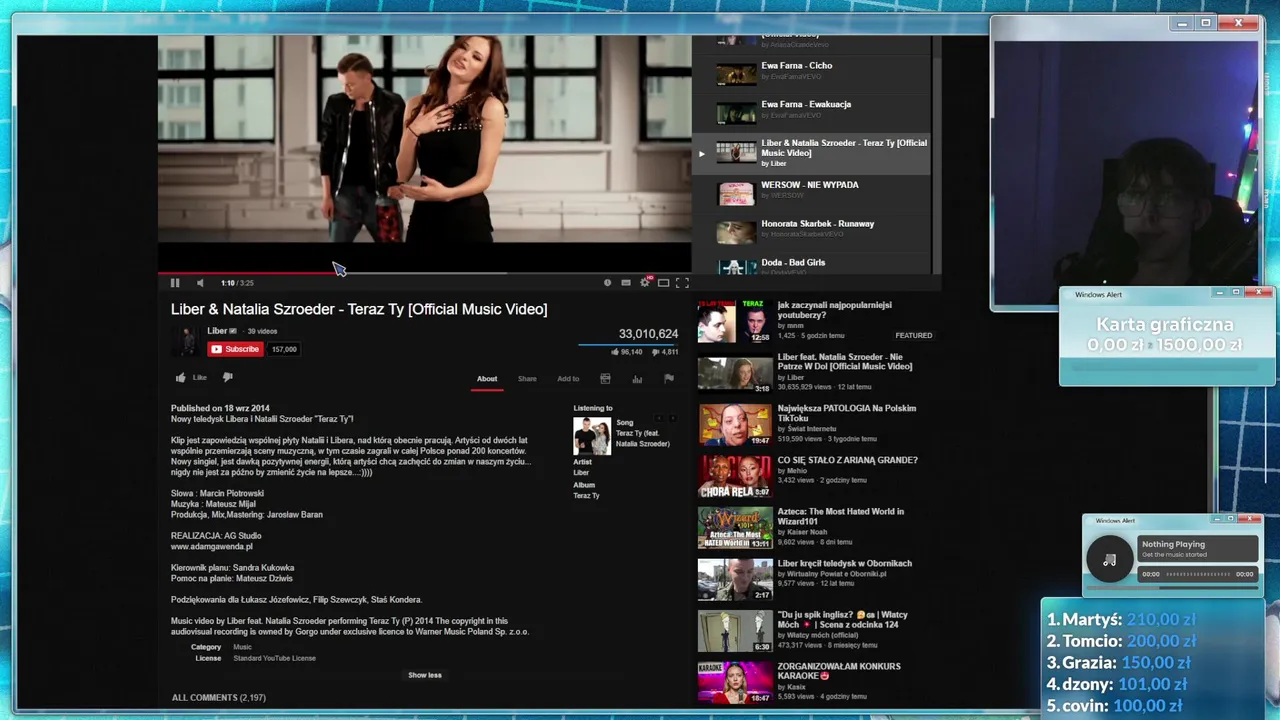Mute the video with the speaker icon
Screen dimensions: 1280x720
pos(200,283)
